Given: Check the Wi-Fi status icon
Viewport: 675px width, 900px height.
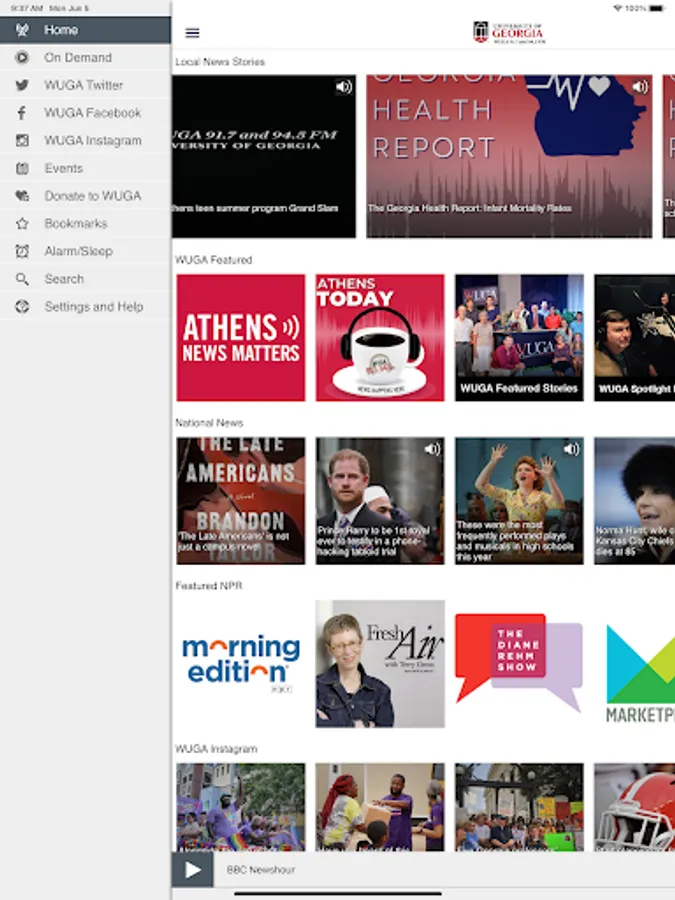Looking at the screenshot, I should tap(618, 8).
